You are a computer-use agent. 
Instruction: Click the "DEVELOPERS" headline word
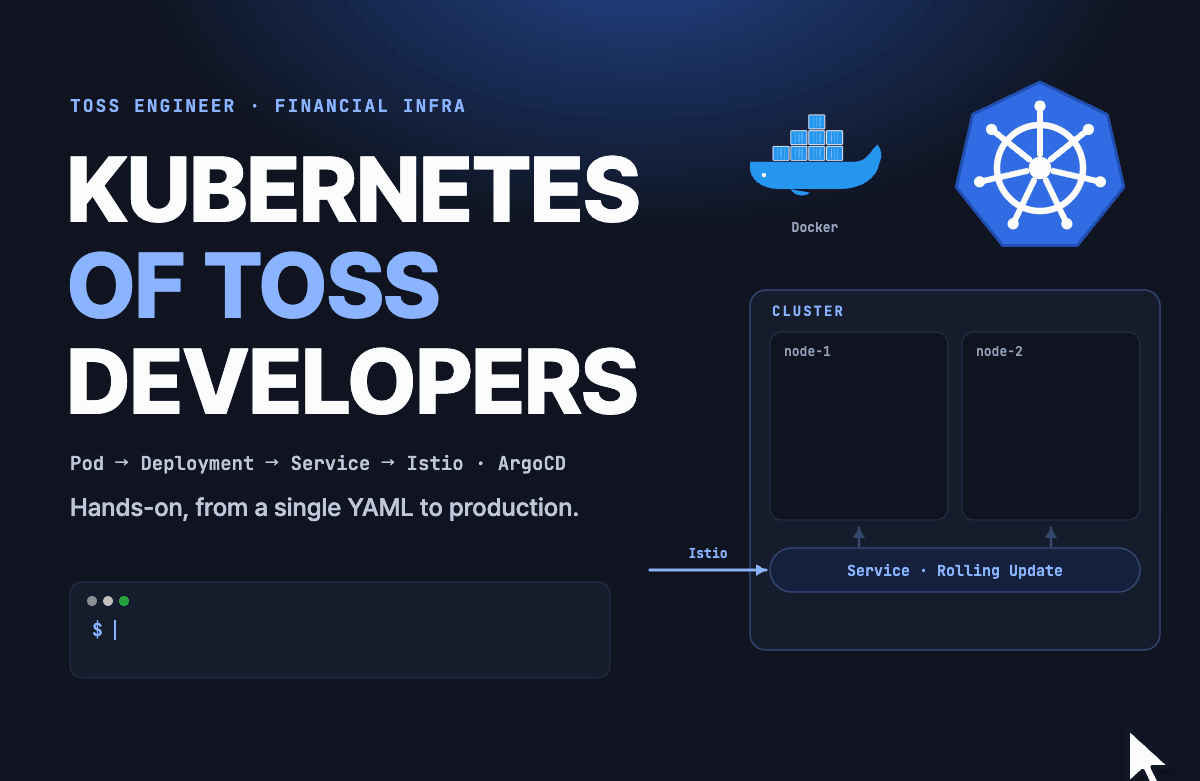[353, 380]
